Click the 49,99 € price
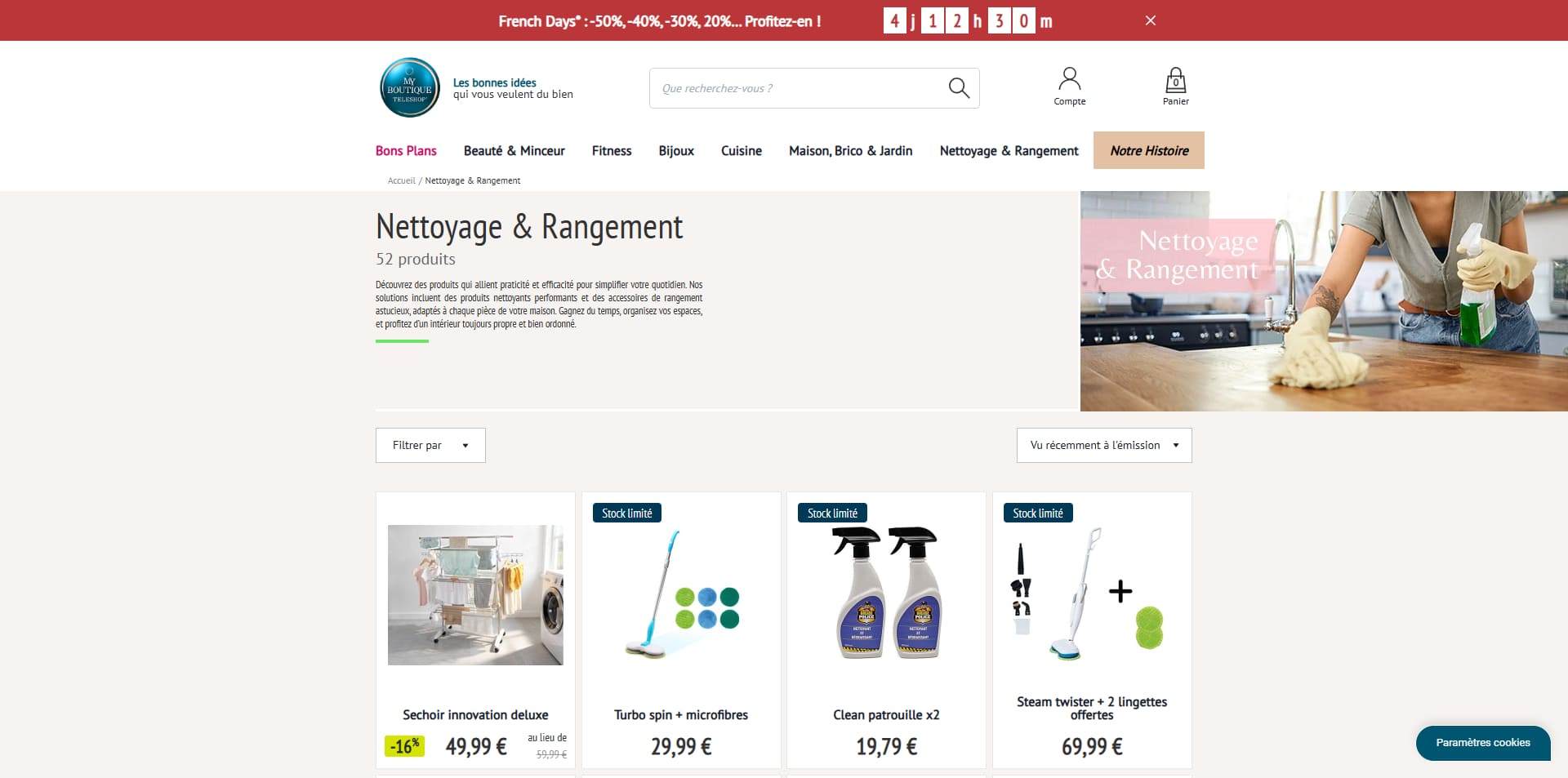 [476, 747]
